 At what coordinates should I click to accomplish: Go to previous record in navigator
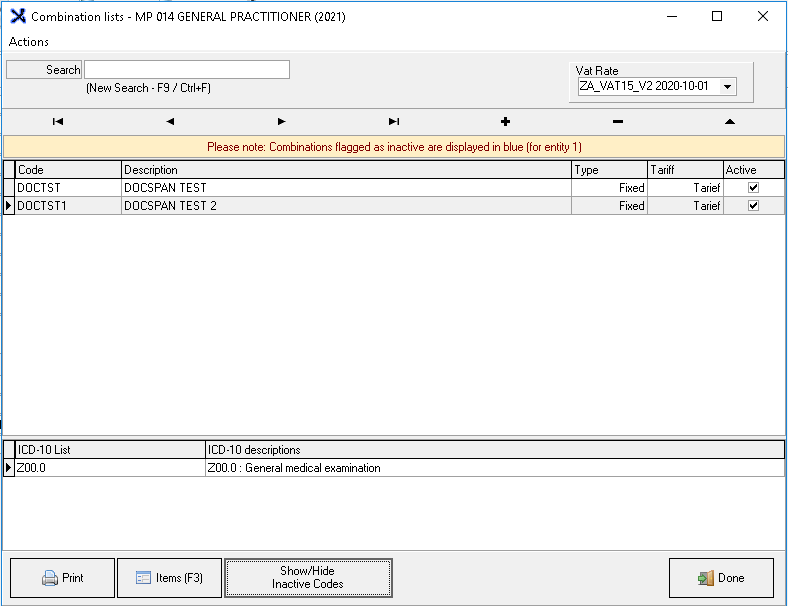point(170,122)
